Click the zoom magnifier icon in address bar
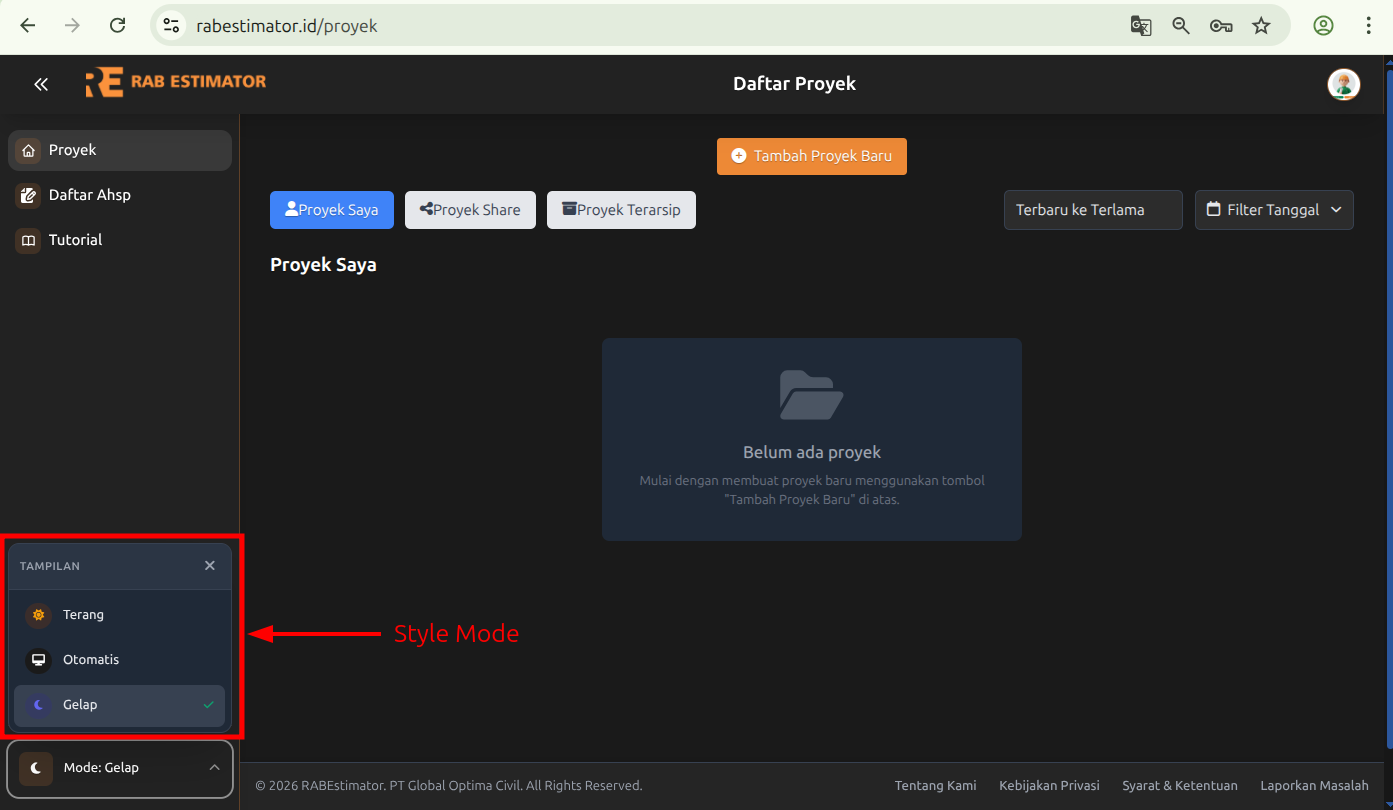Viewport: 1393px width, 810px height. point(1181,26)
